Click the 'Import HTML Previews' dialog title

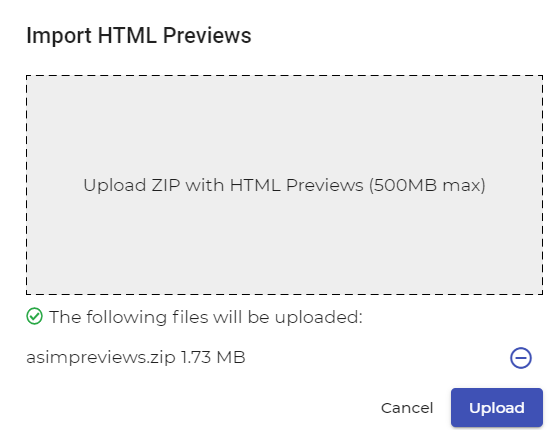(x=139, y=35)
